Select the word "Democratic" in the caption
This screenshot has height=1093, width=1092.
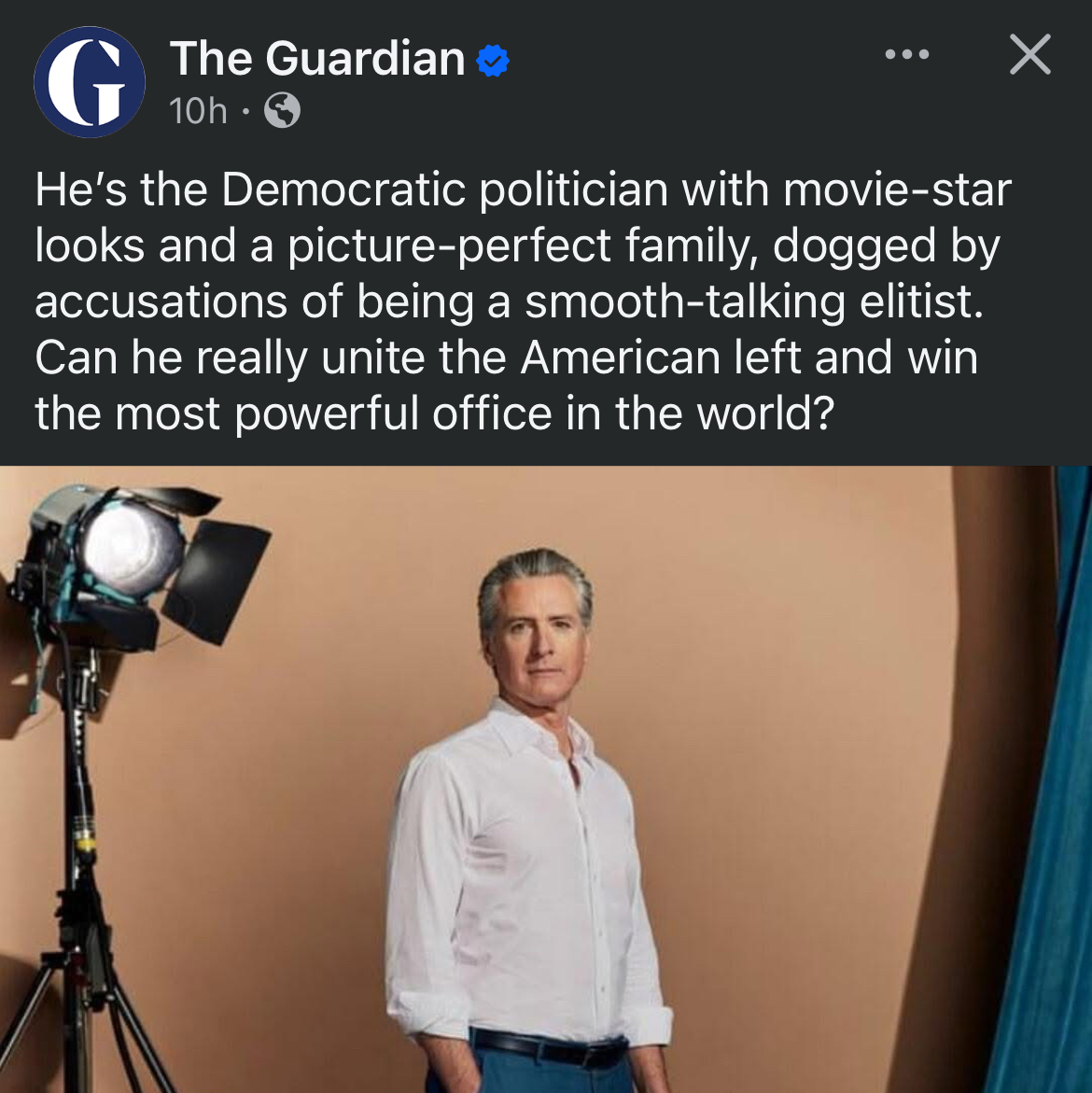tap(343, 189)
